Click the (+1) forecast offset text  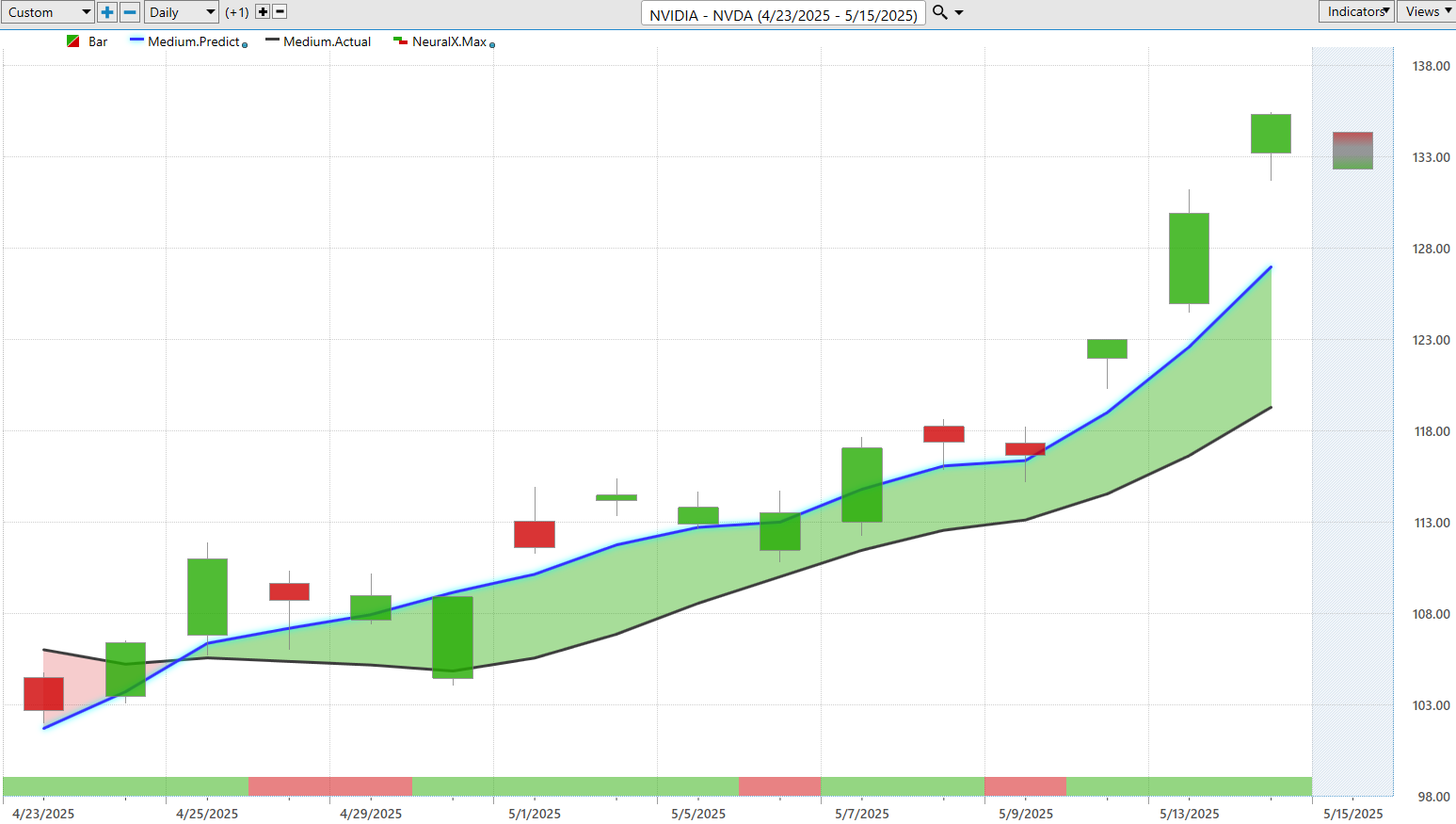(x=237, y=12)
